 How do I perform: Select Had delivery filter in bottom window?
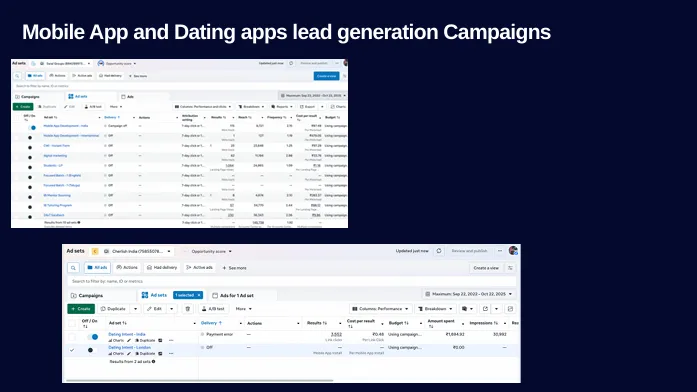[x=162, y=268]
